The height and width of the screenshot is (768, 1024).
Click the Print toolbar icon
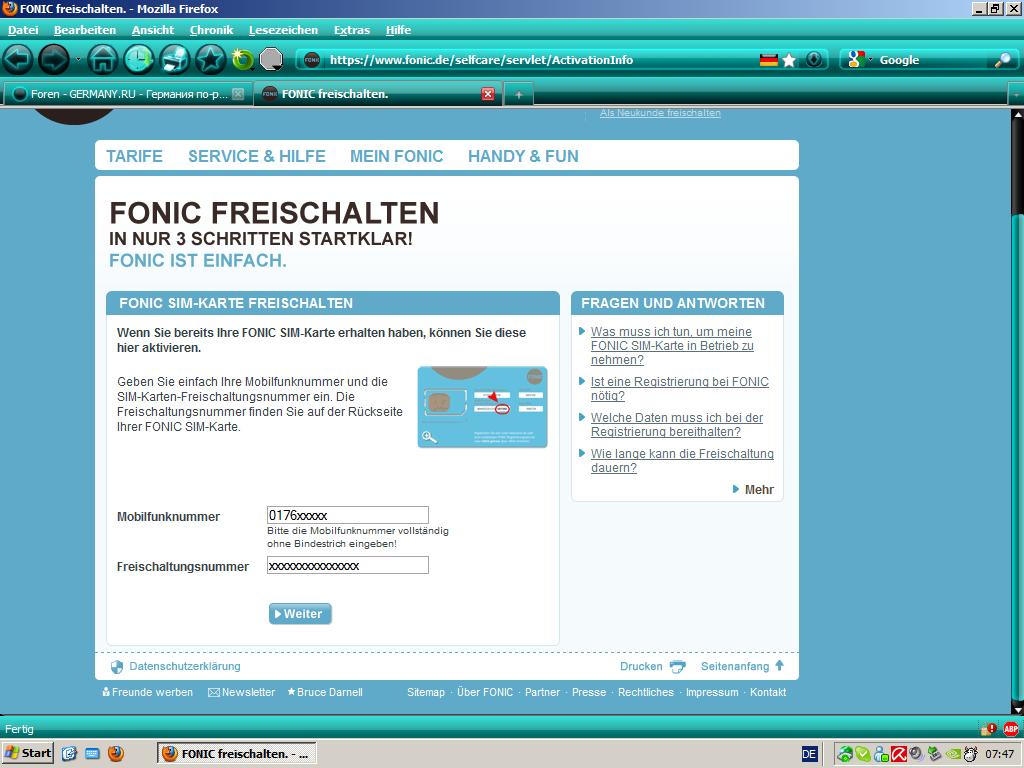175,59
